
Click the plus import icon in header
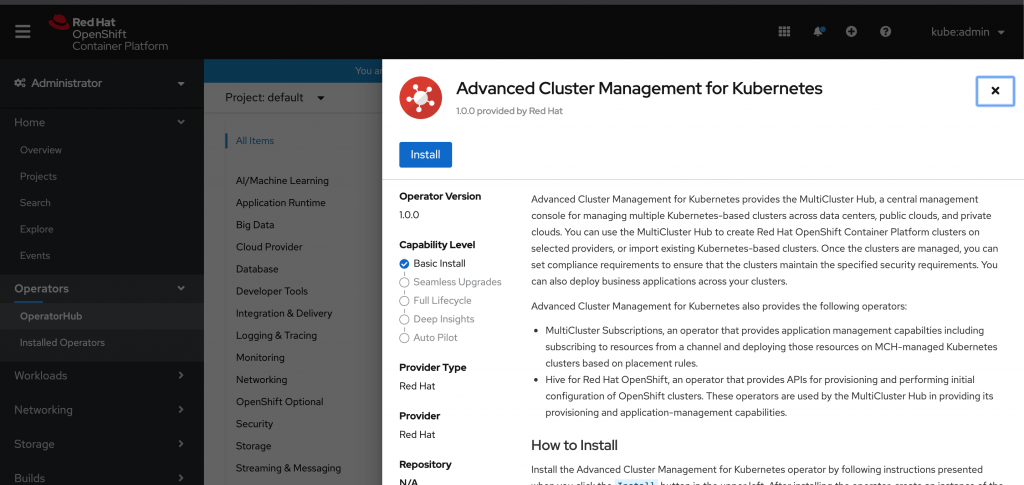[x=851, y=31]
